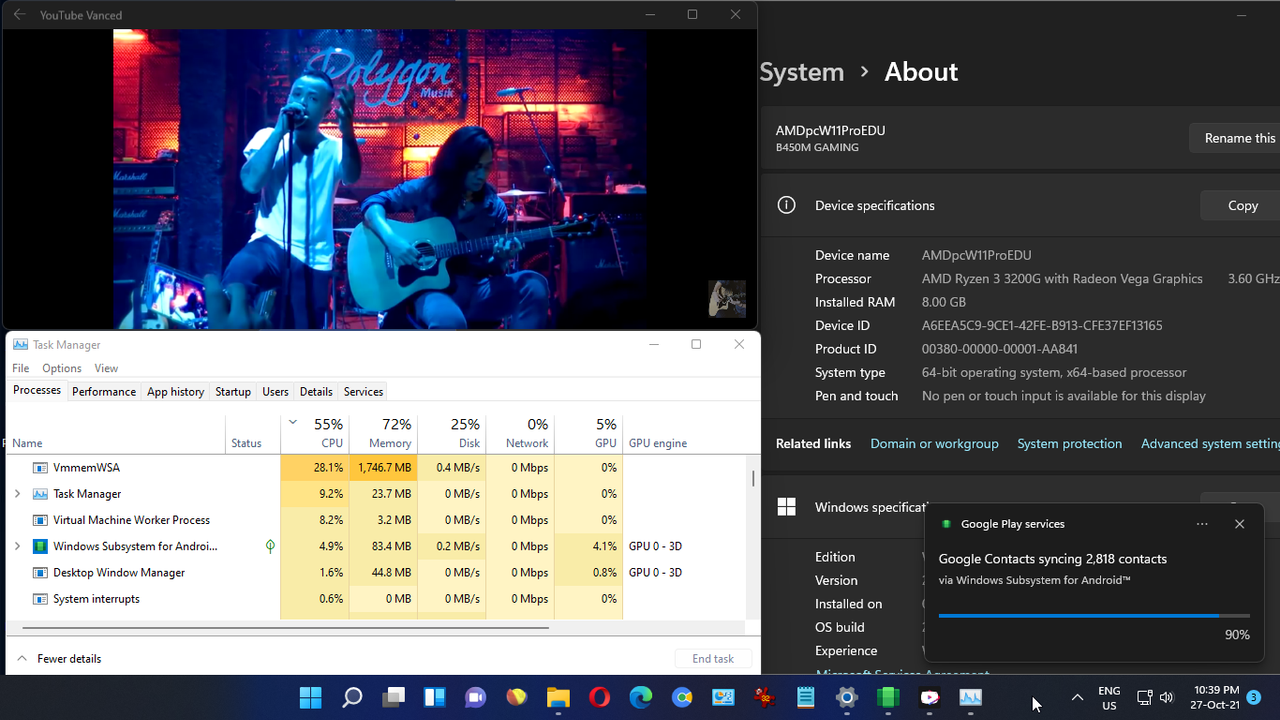Open Settings gear icon in taskbar
The image size is (1280, 720).
(x=847, y=697)
